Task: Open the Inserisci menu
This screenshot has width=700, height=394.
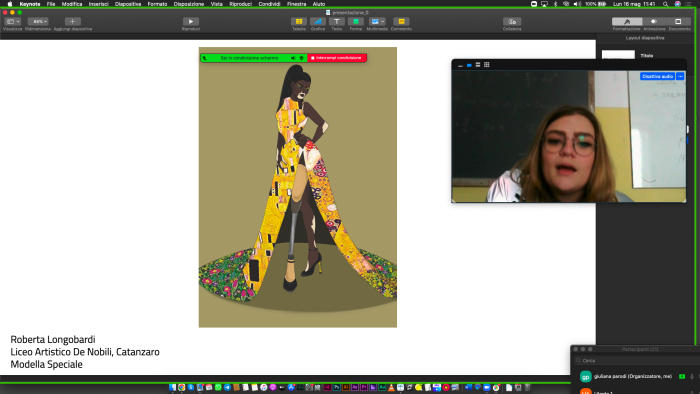Action: [x=98, y=4]
